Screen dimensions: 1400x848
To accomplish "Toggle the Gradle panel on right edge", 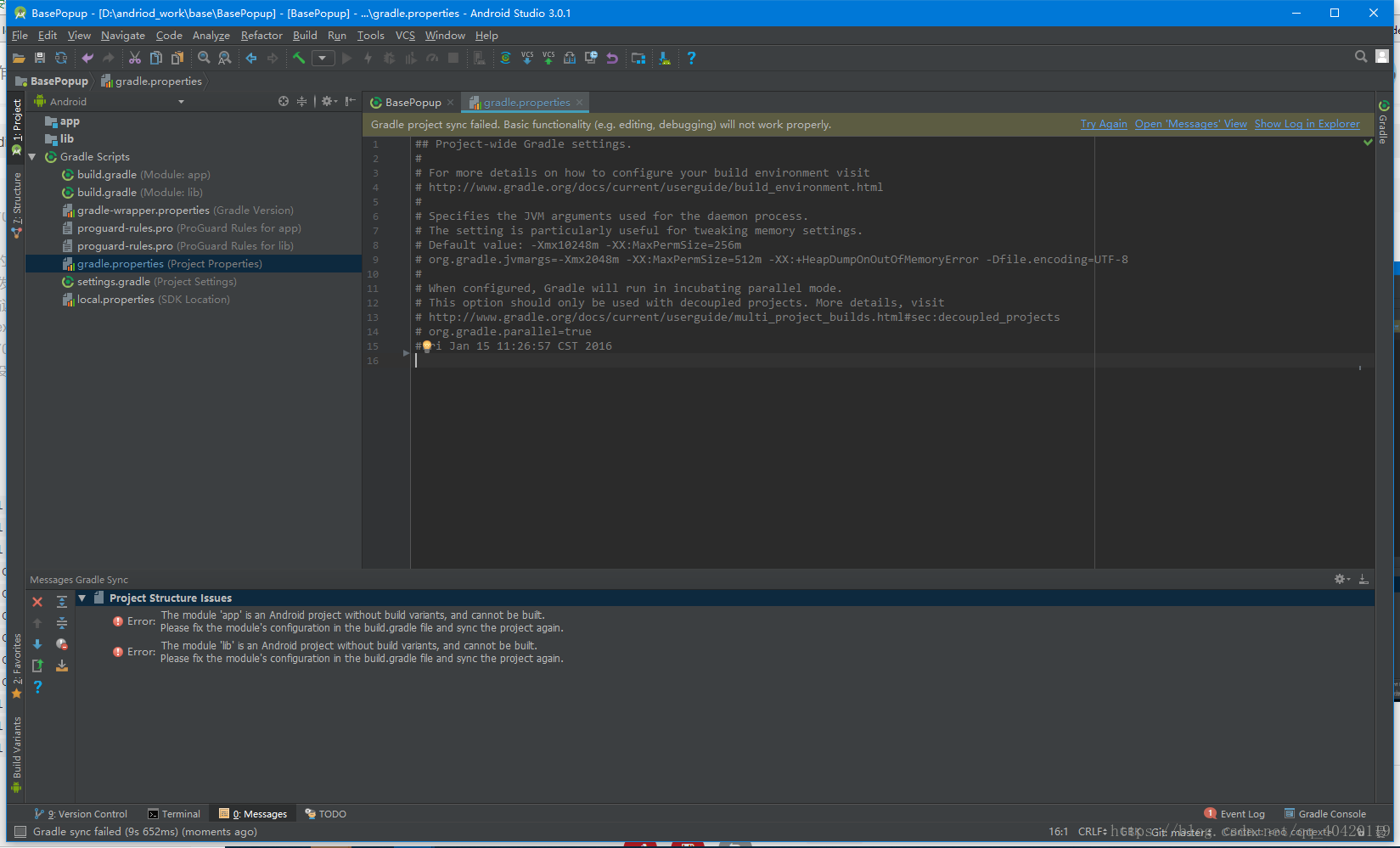I will tap(1384, 123).
